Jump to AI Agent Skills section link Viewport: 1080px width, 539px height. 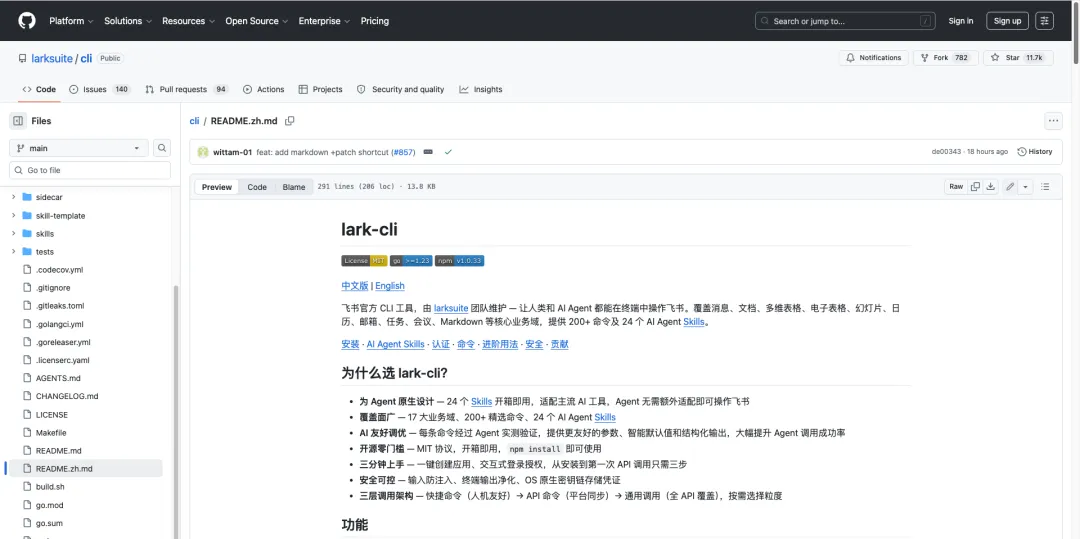395,344
